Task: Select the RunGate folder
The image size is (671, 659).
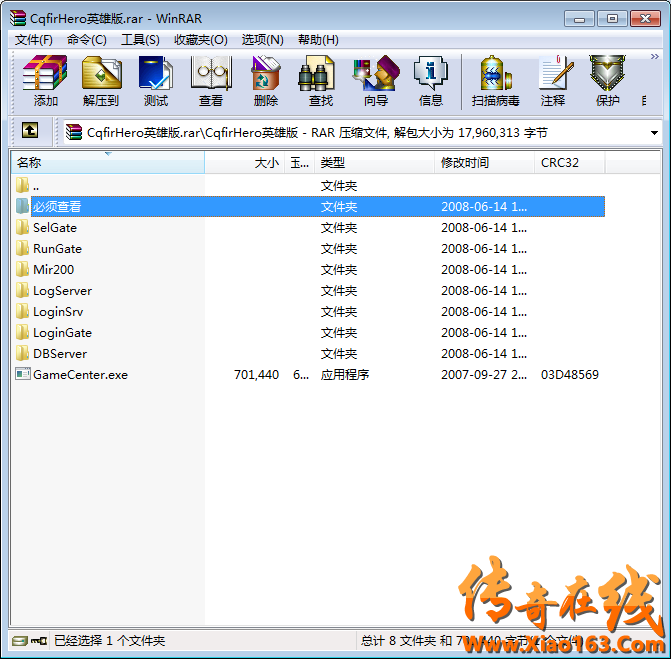Action: (x=308, y=249)
